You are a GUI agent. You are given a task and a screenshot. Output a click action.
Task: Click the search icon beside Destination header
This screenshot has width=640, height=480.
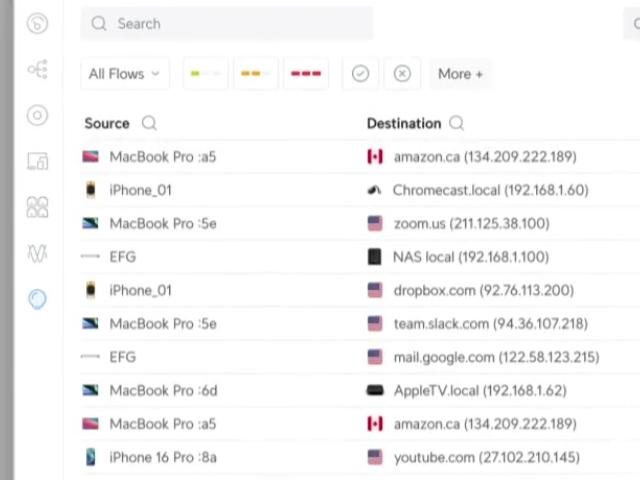(456, 123)
